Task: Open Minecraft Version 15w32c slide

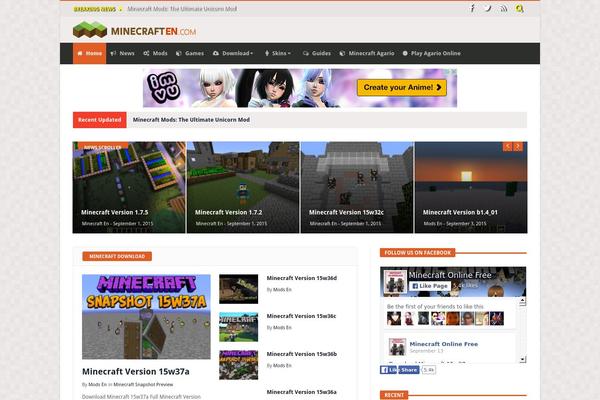Action: (357, 187)
